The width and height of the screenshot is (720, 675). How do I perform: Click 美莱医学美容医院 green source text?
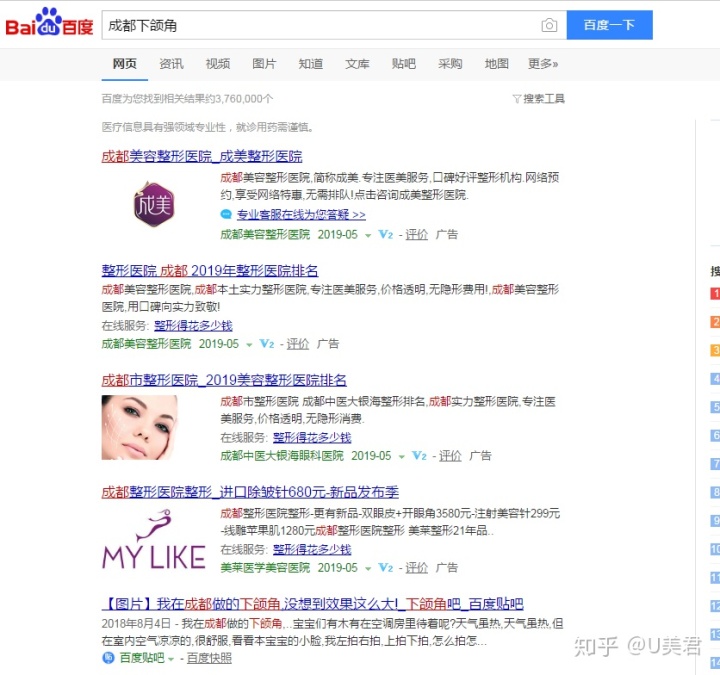tap(265, 568)
